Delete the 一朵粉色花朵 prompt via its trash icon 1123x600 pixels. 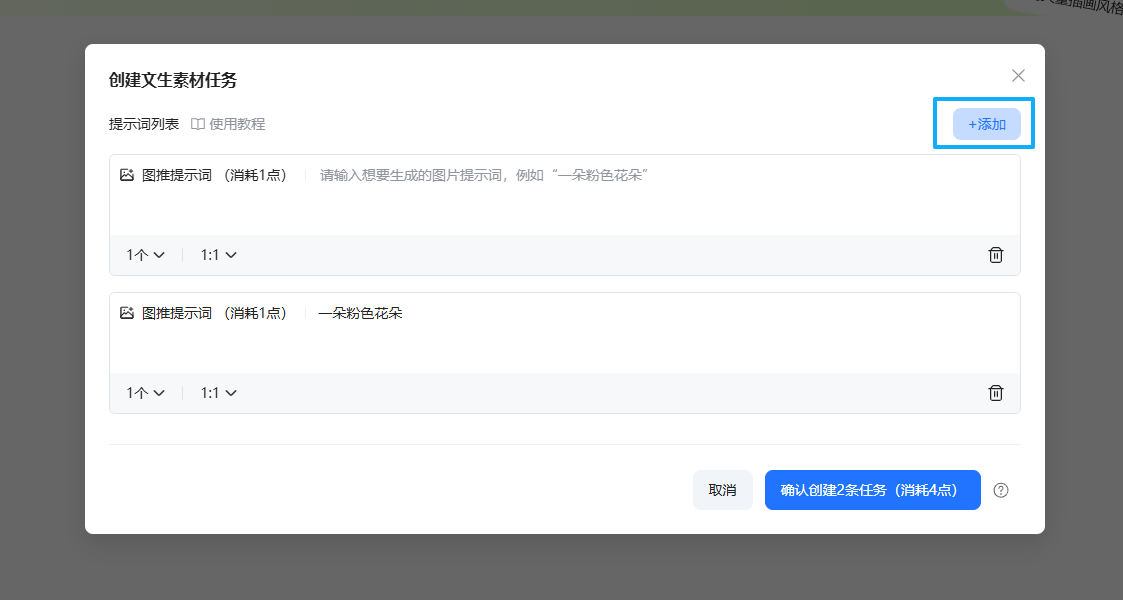(996, 392)
